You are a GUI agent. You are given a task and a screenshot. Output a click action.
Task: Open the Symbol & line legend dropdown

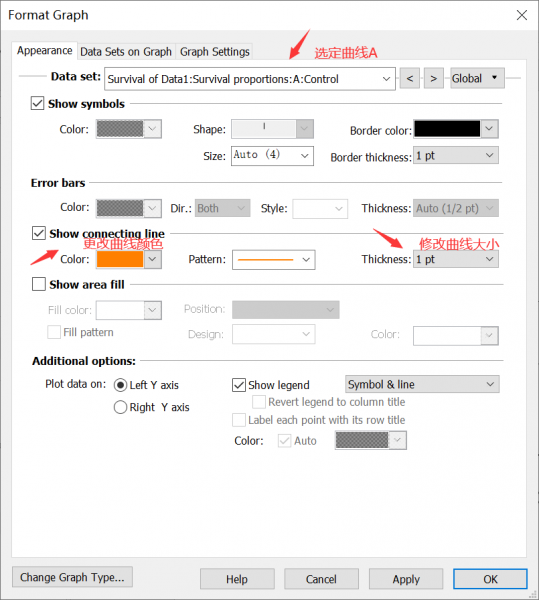[422, 384]
